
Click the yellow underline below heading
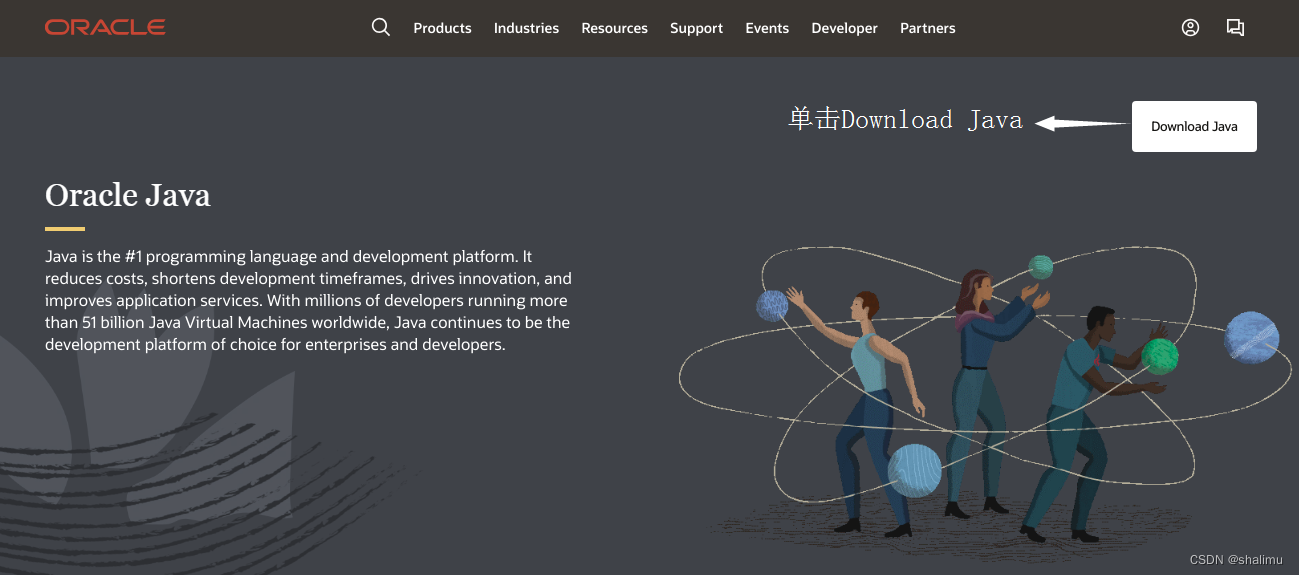65,229
